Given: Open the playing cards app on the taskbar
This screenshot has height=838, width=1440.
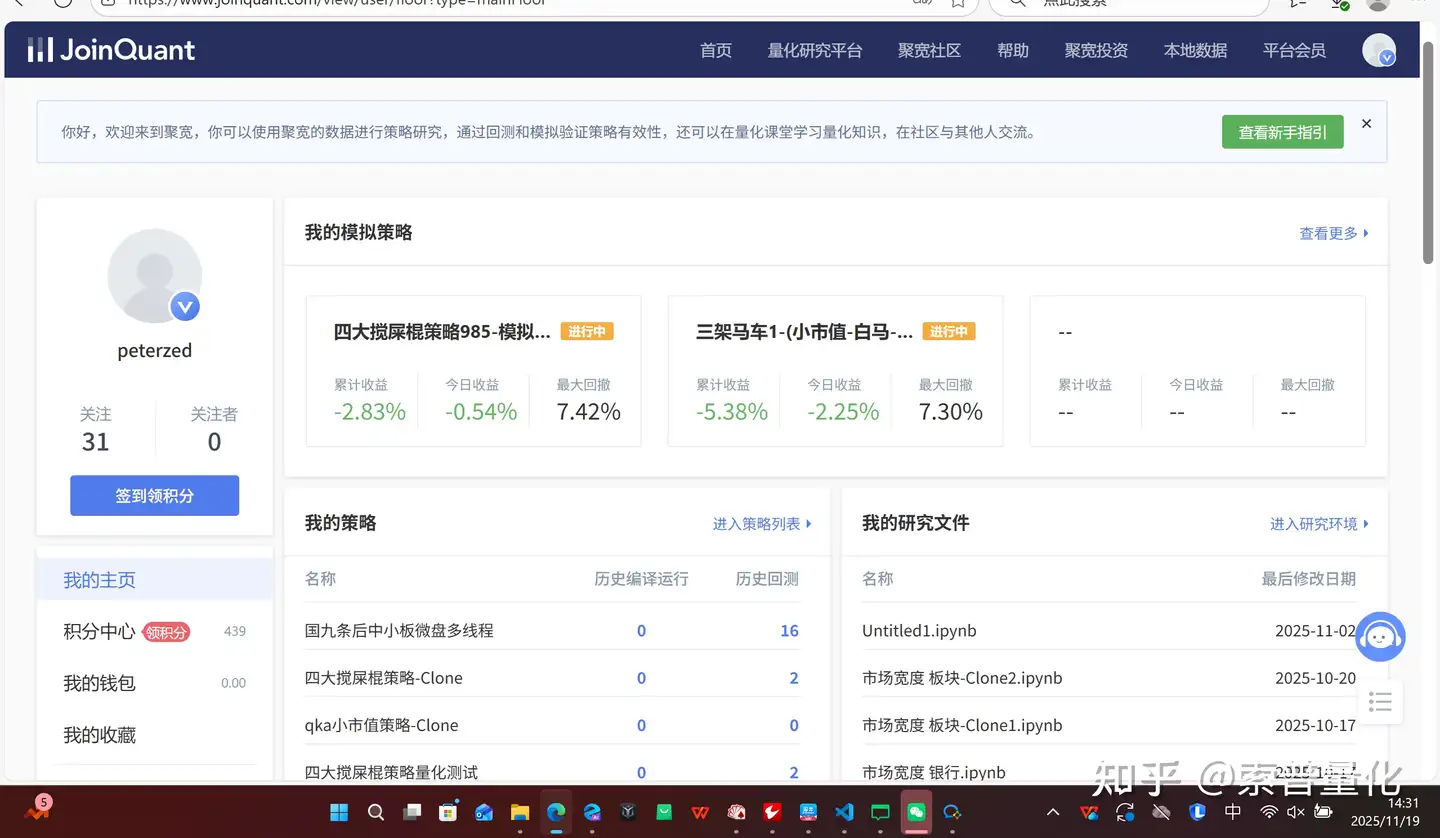Looking at the screenshot, I should click(x=736, y=812).
